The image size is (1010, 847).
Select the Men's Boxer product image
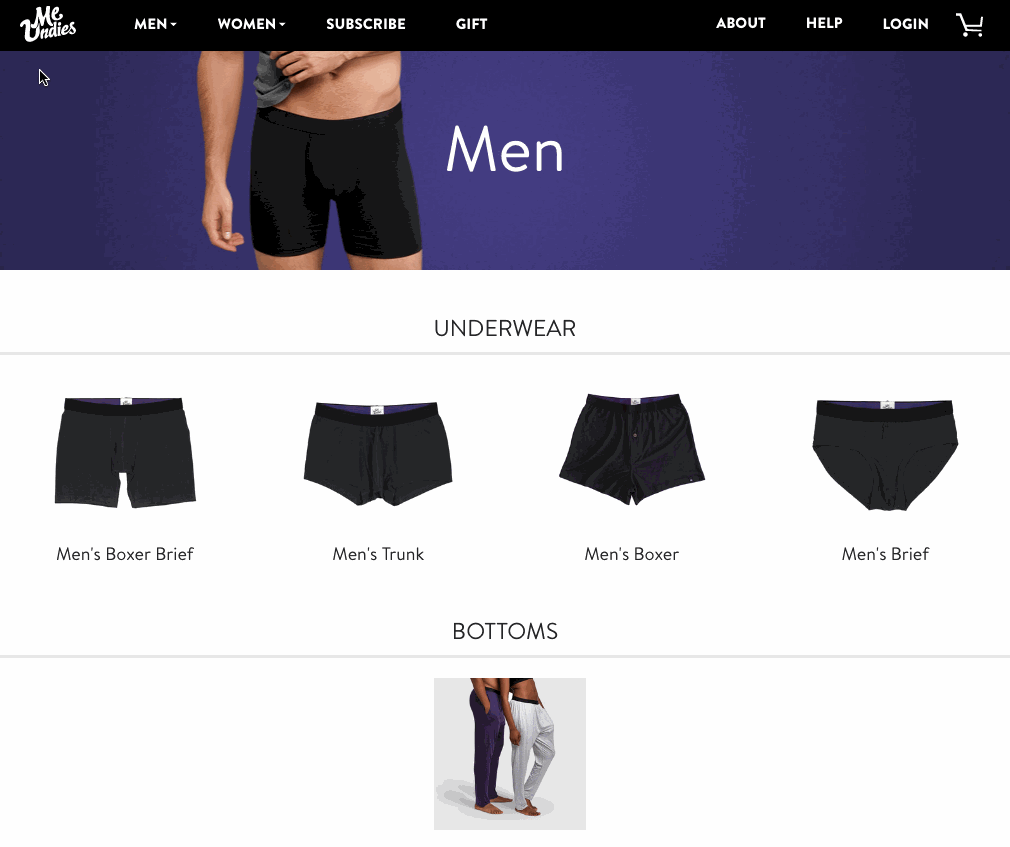tap(632, 449)
